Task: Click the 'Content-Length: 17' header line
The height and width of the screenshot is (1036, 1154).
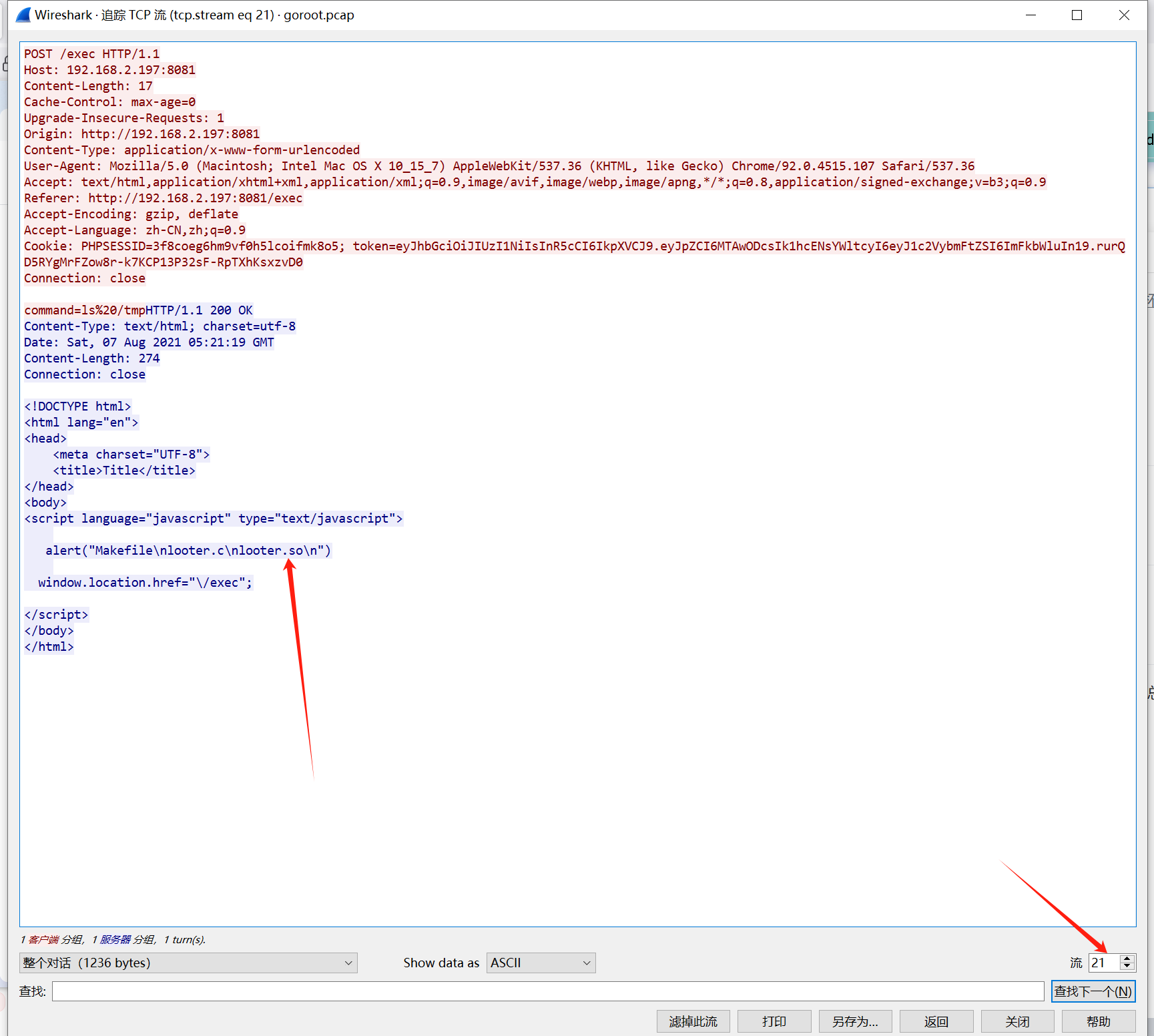Action: coord(89,86)
